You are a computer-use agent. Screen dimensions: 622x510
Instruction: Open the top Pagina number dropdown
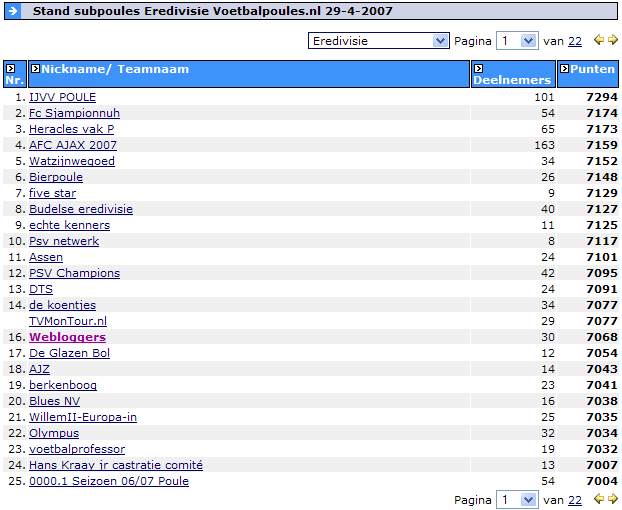(x=516, y=41)
